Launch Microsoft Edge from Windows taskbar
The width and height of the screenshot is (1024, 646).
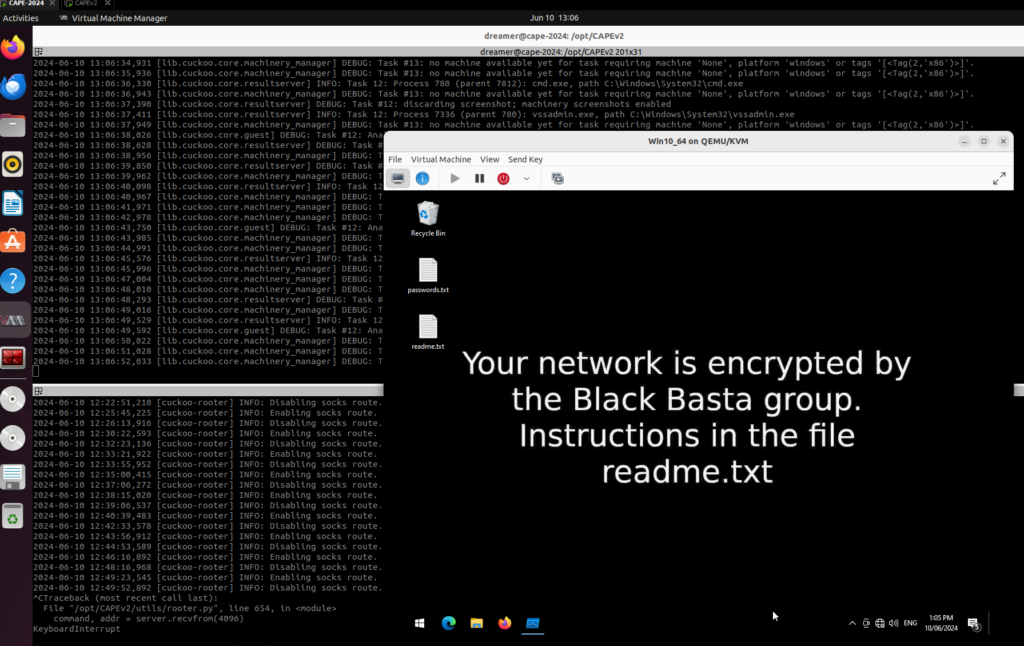[449, 623]
